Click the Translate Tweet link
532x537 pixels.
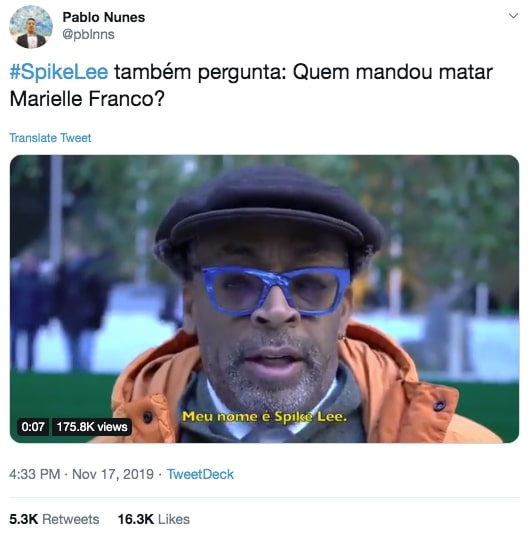click(x=50, y=138)
